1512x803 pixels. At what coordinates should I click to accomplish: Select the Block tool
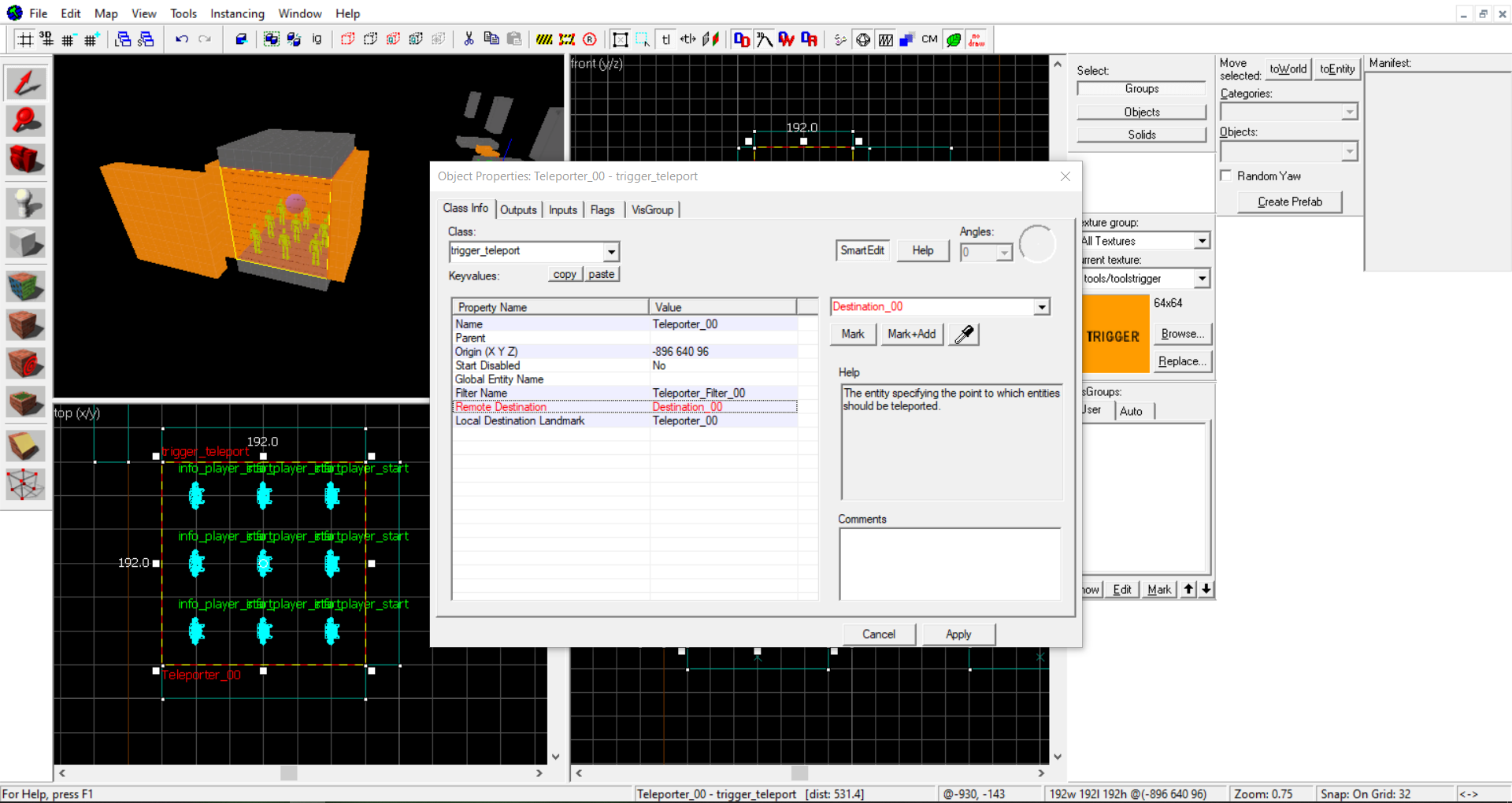26,242
